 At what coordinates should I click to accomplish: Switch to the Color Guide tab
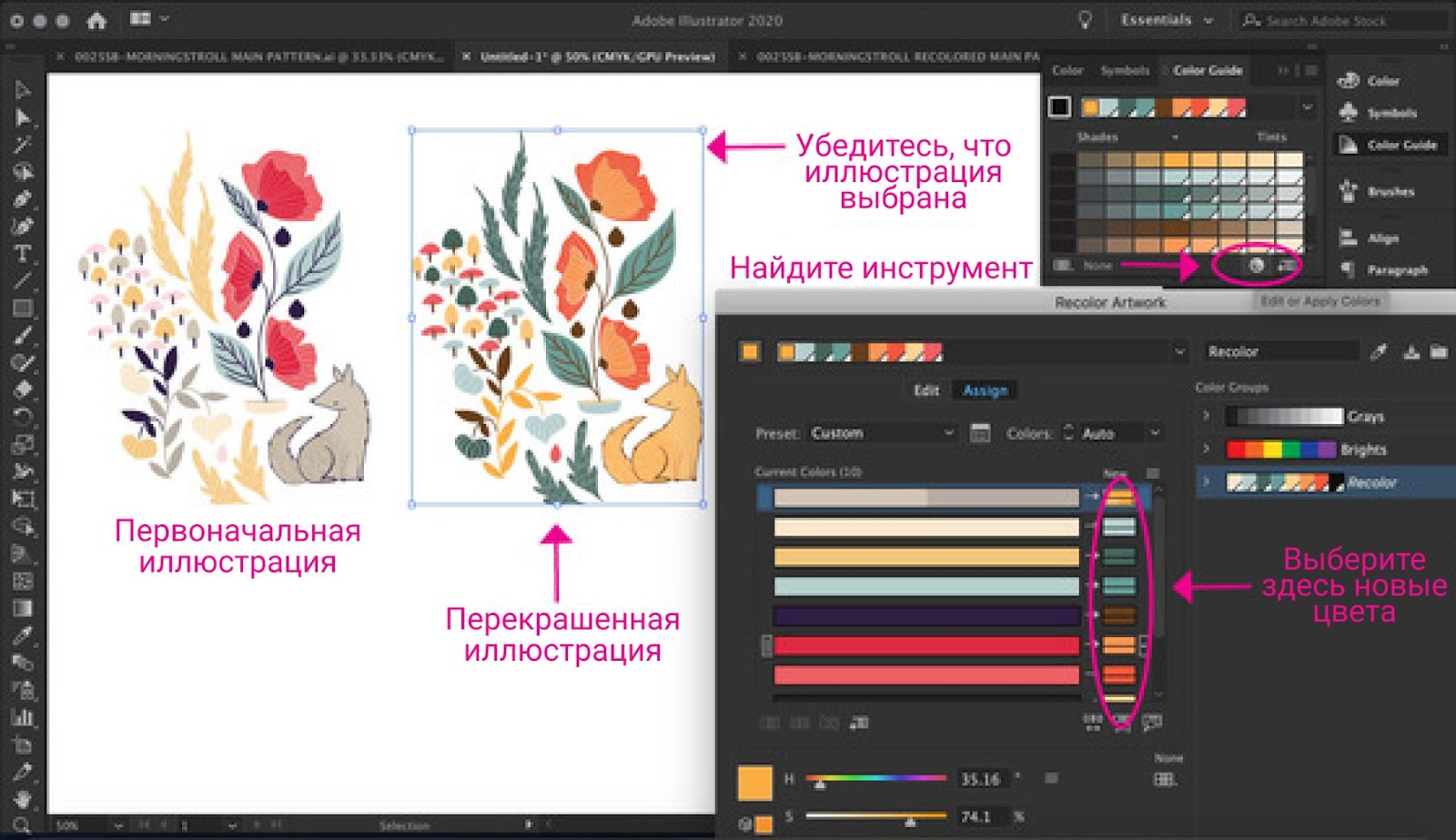coord(1208,70)
